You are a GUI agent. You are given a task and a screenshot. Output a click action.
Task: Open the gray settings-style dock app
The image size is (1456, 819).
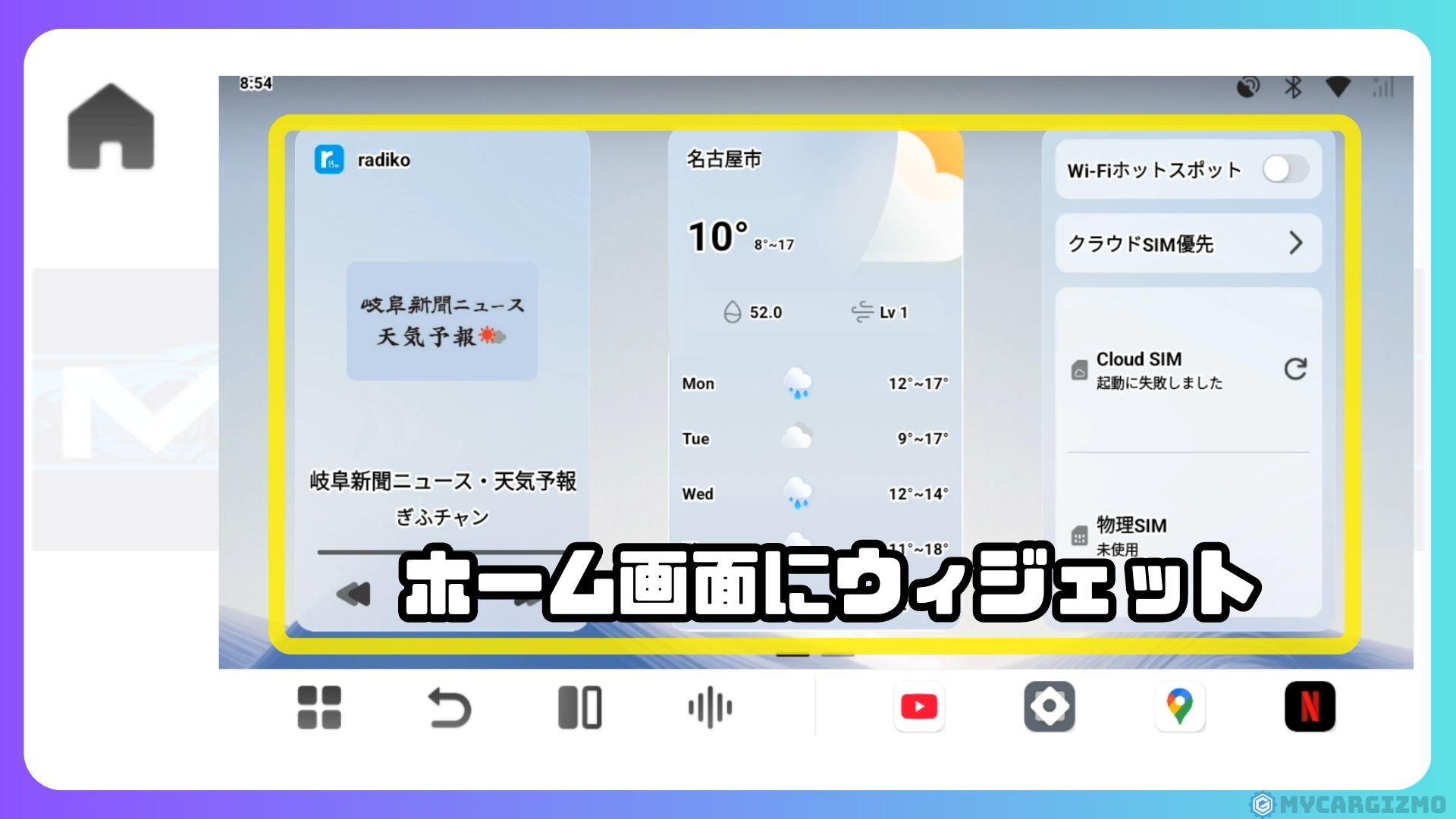(x=1049, y=707)
